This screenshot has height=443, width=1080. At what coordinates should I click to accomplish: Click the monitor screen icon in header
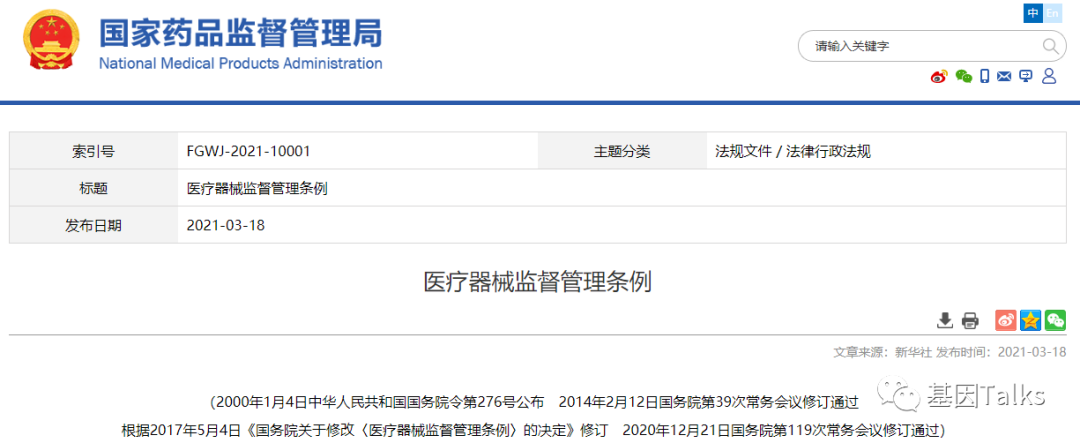point(1026,77)
